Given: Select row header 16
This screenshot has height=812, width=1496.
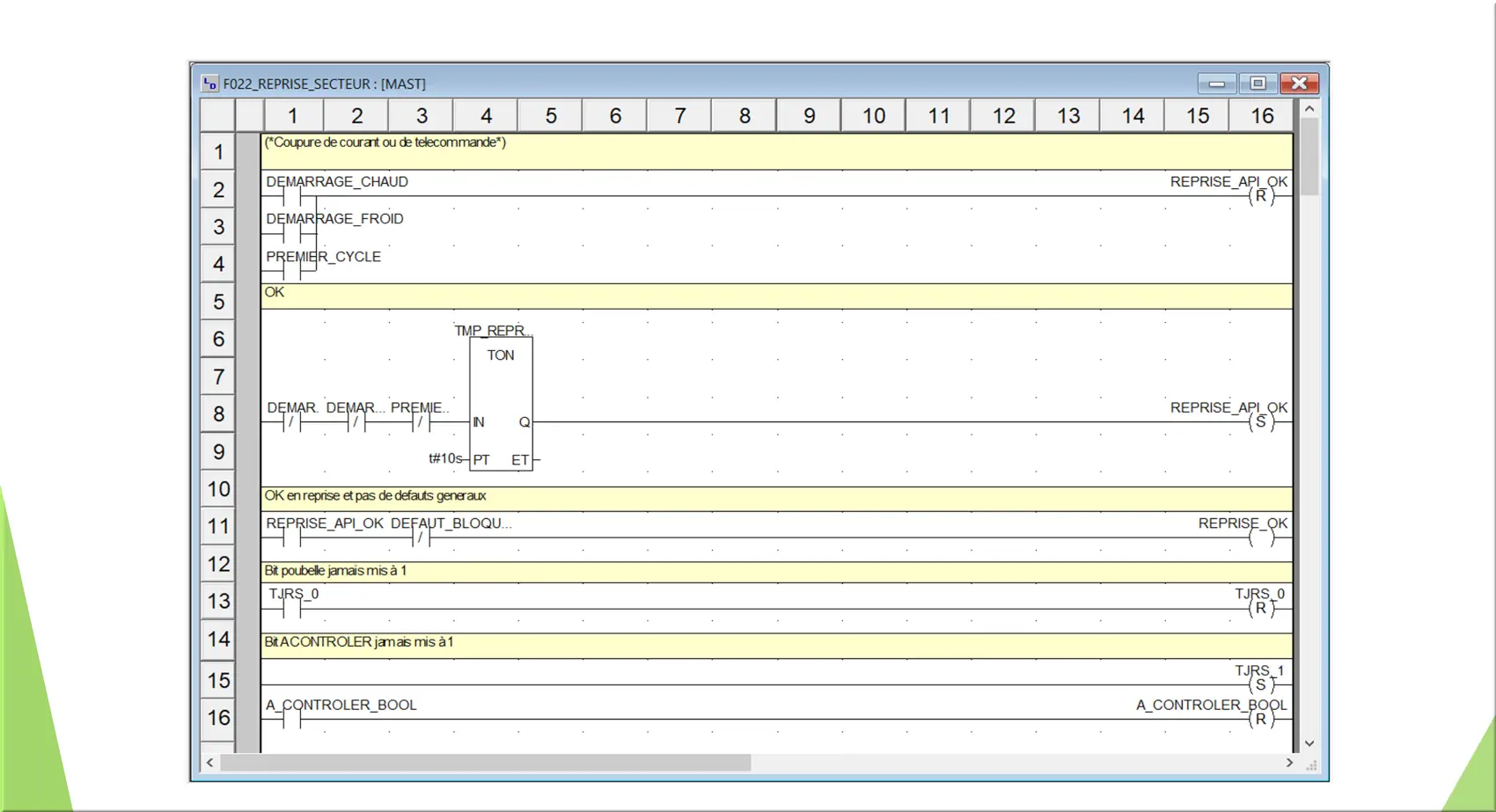Looking at the screenshot, I should pos(217,717).
